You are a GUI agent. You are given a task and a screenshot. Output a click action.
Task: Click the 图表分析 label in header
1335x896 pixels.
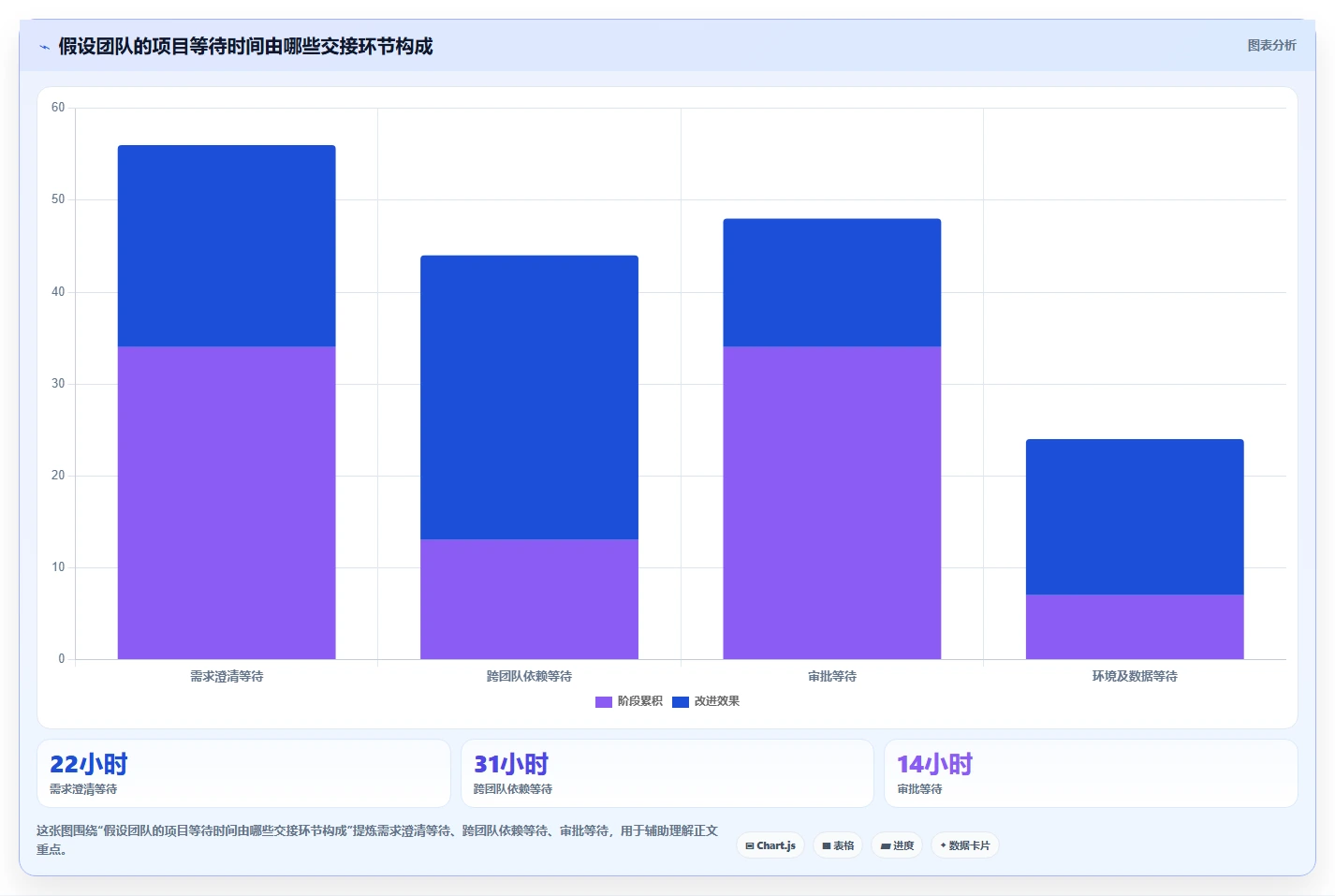[x=1271, y=45]
